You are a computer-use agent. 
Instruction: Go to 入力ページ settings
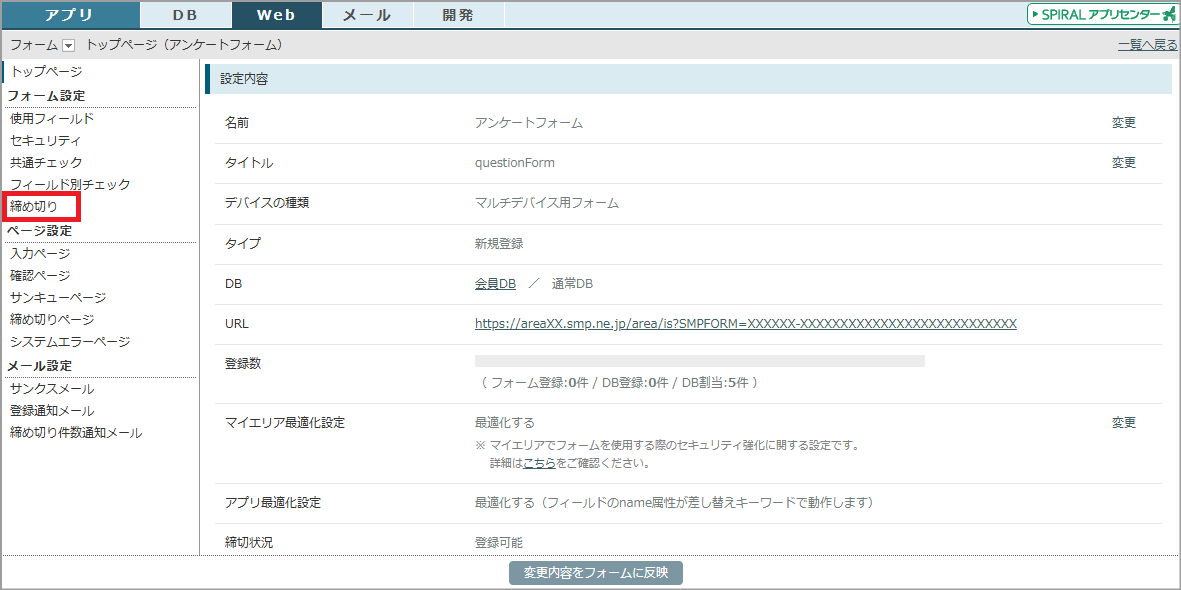pos(40,254)
